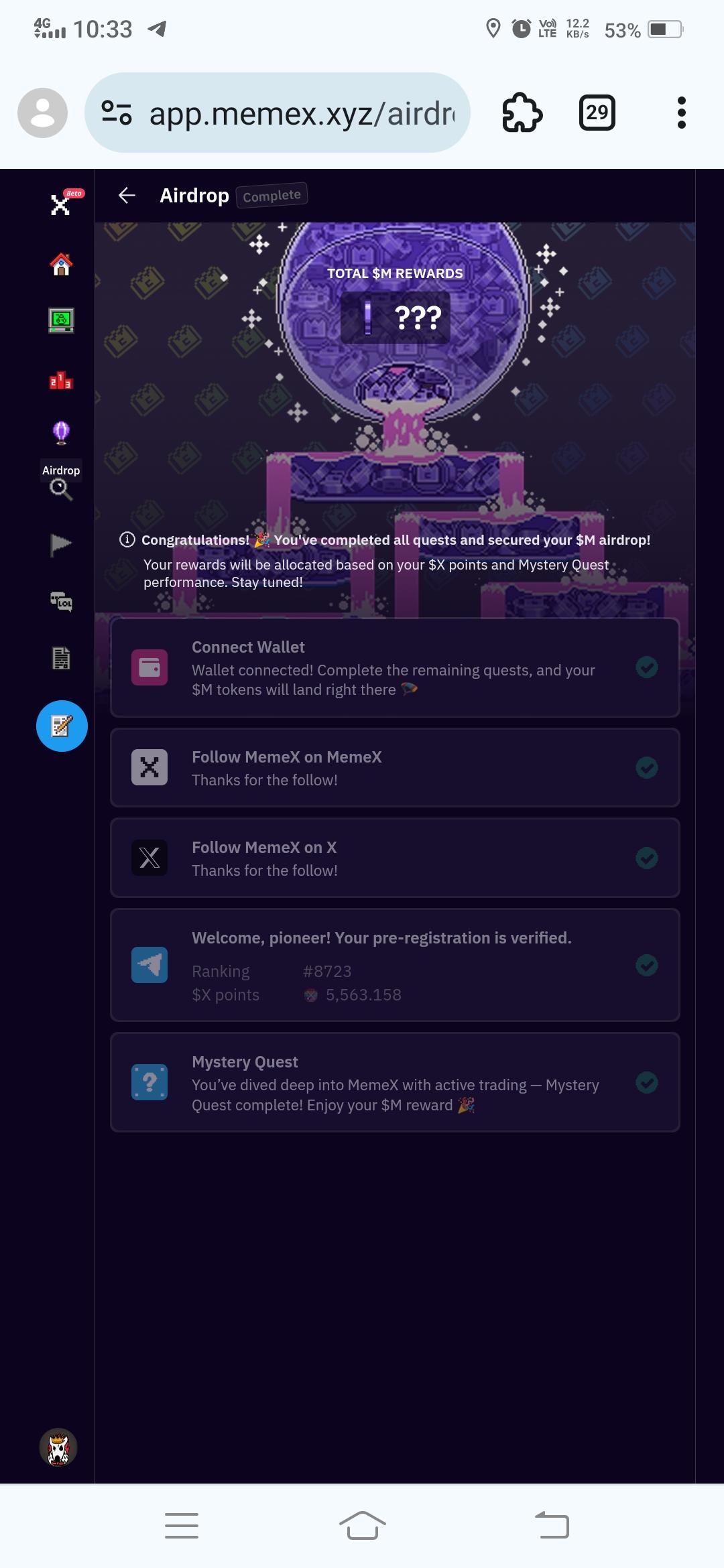Open the user avatar profile

pyautogui.click(x=58, y=1447)
